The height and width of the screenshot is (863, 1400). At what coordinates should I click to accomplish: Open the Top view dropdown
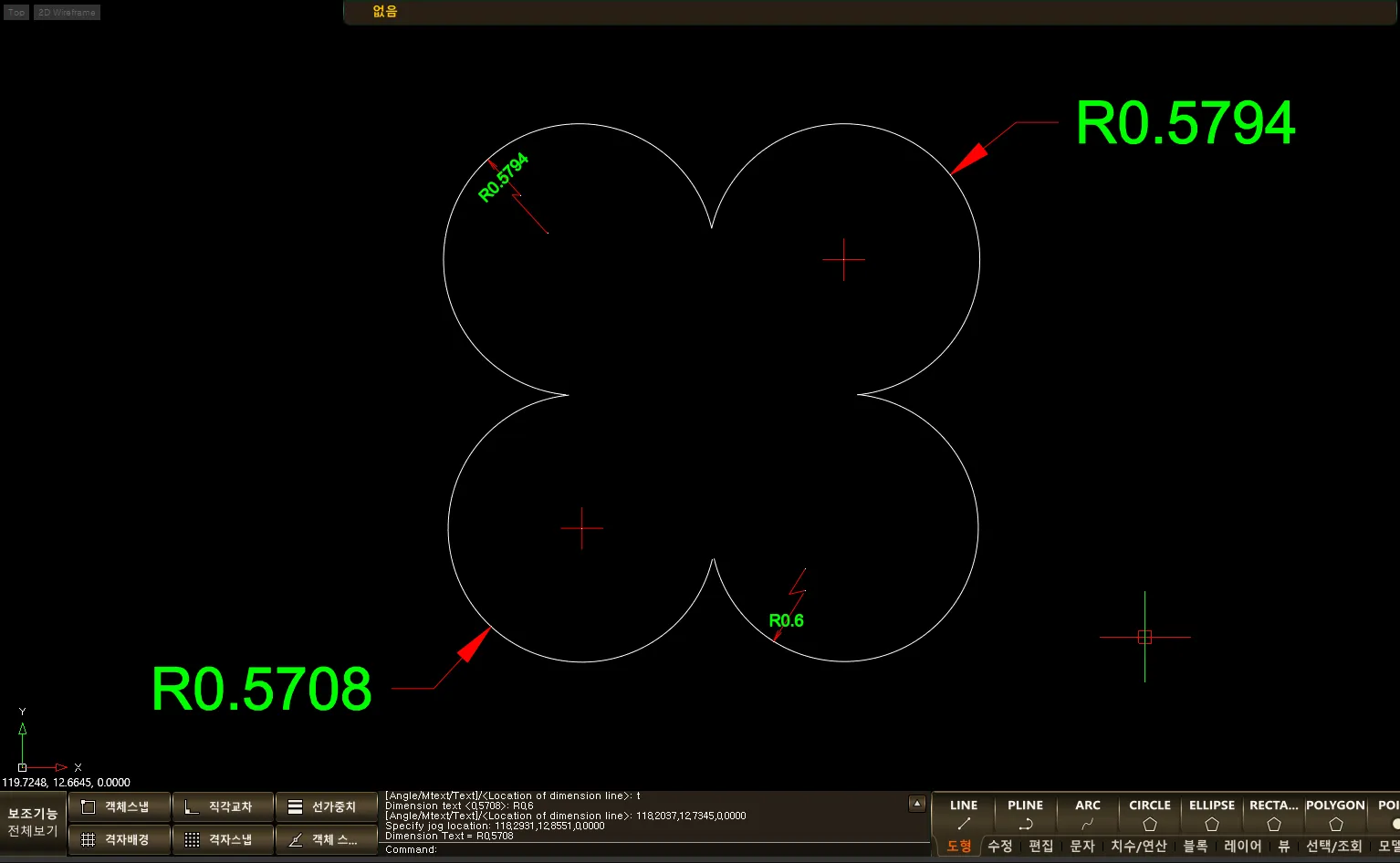[16, 13]
